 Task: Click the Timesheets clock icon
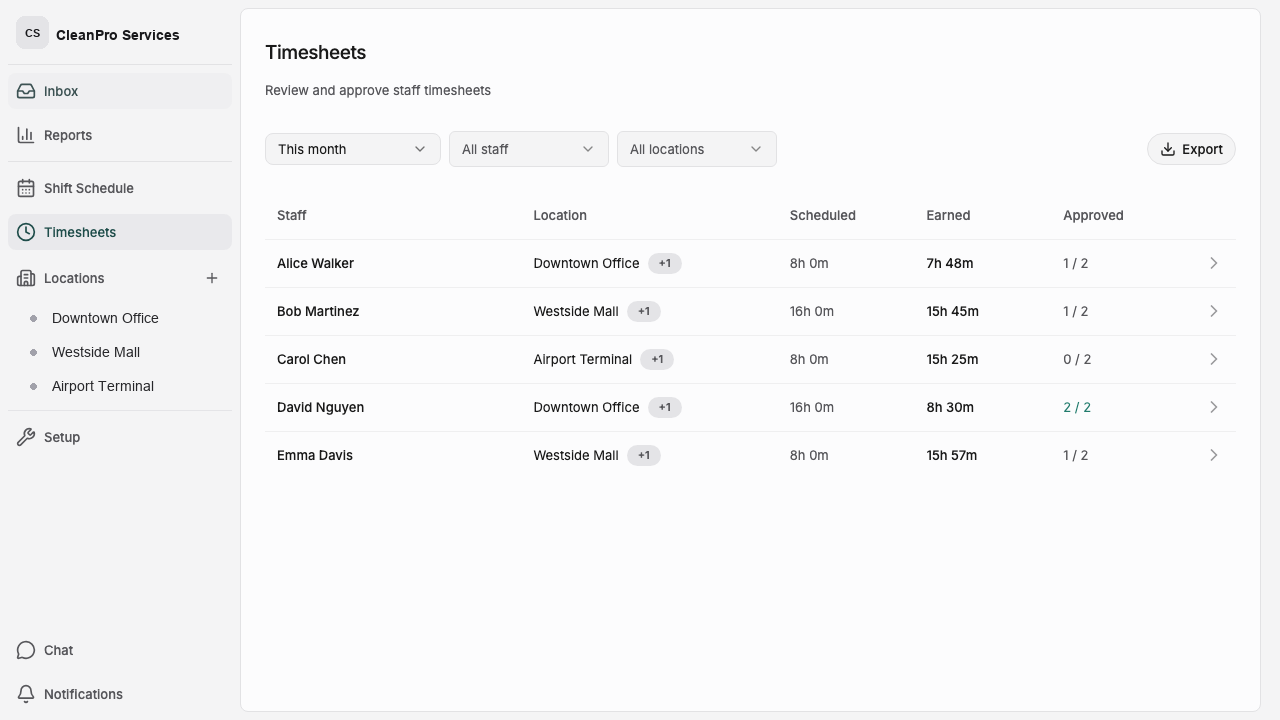pos(26,232)
